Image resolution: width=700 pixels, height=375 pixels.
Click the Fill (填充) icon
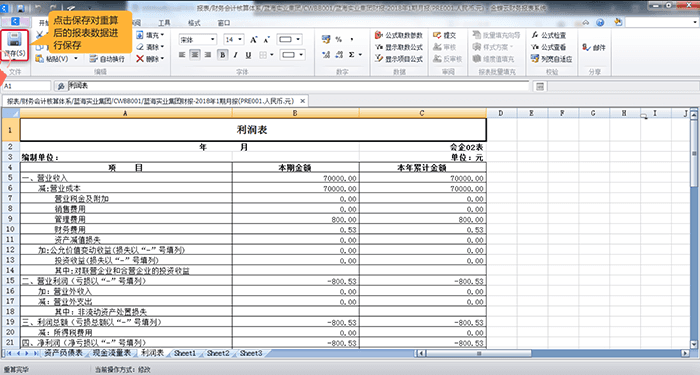pyautogui.click(x=140, y=35)
